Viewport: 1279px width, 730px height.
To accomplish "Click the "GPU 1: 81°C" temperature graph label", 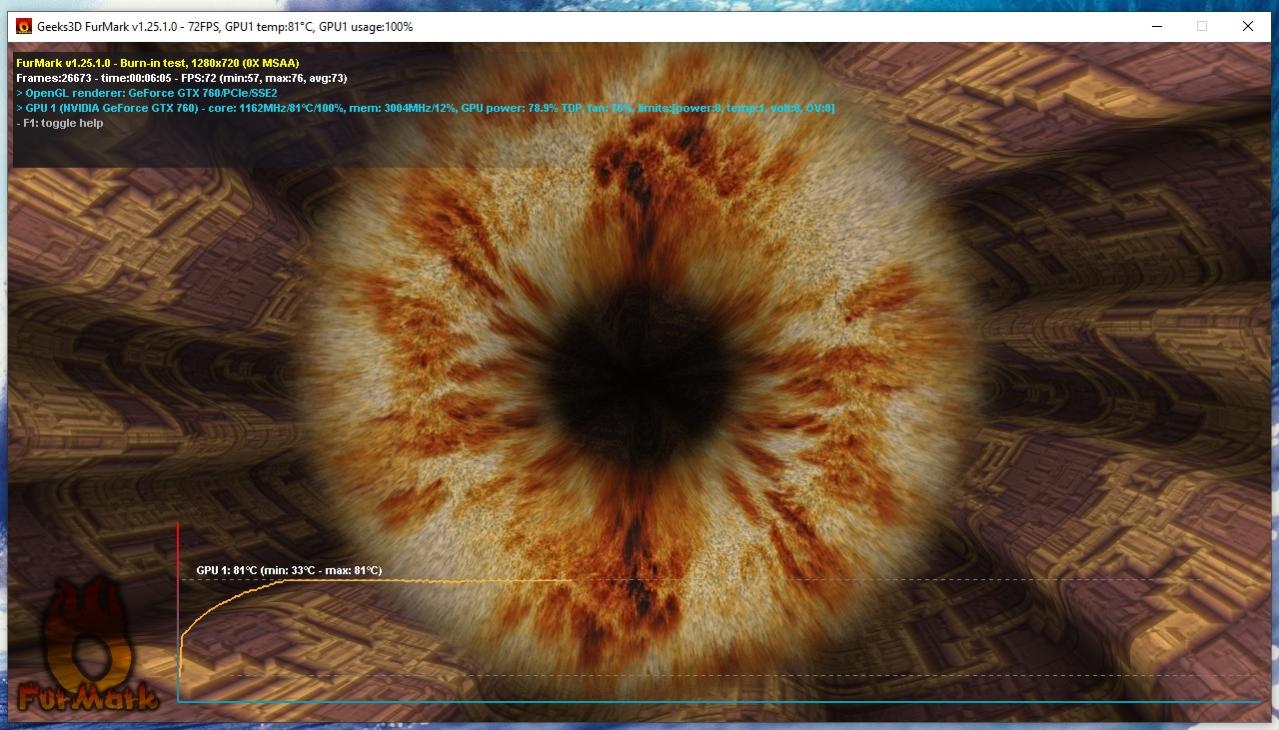I will [x=289, y=570].
